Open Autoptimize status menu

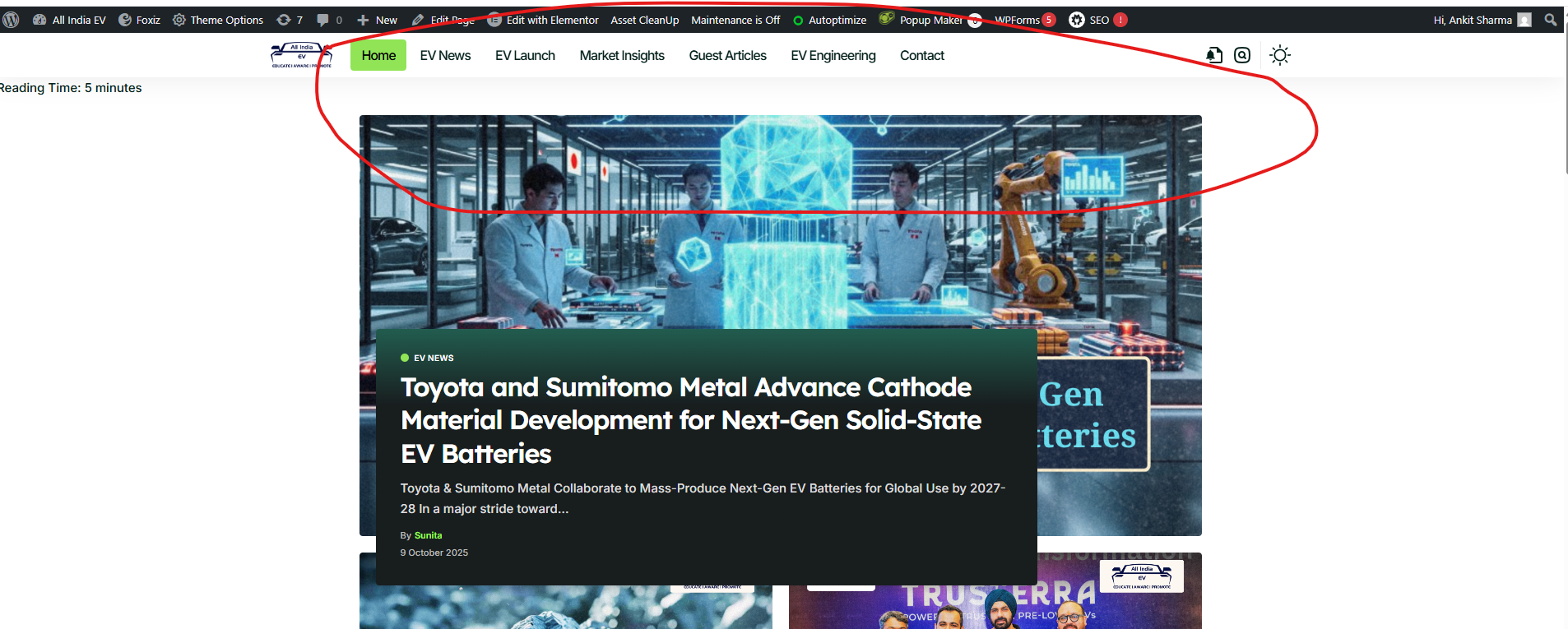click(829, 20)
